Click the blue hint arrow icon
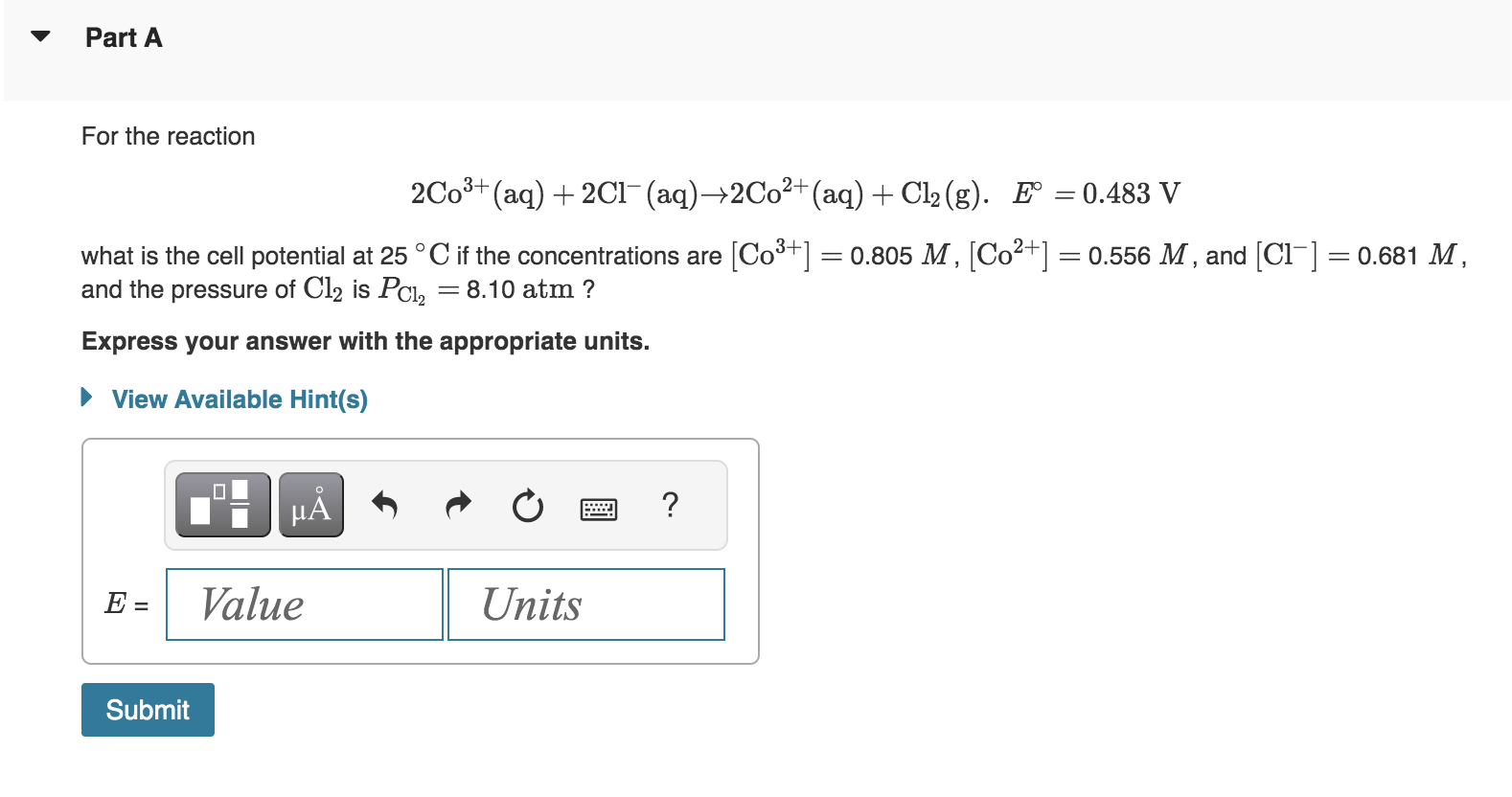This screenshot has height=797, width=1512. tap(85, 398)
